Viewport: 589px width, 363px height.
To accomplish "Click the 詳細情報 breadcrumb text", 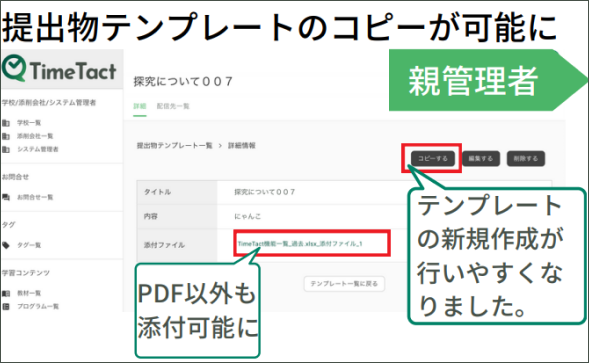I will [242, 145].
